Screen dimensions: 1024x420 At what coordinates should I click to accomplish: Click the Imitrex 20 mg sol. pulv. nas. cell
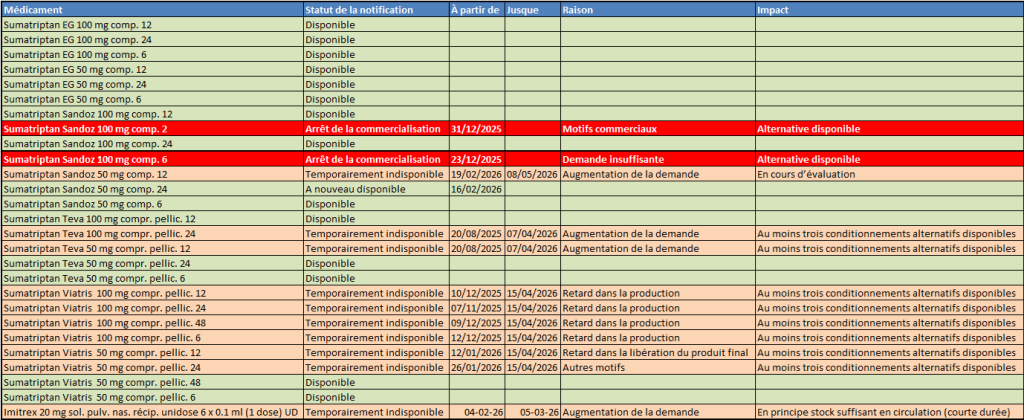click(150, 412)
